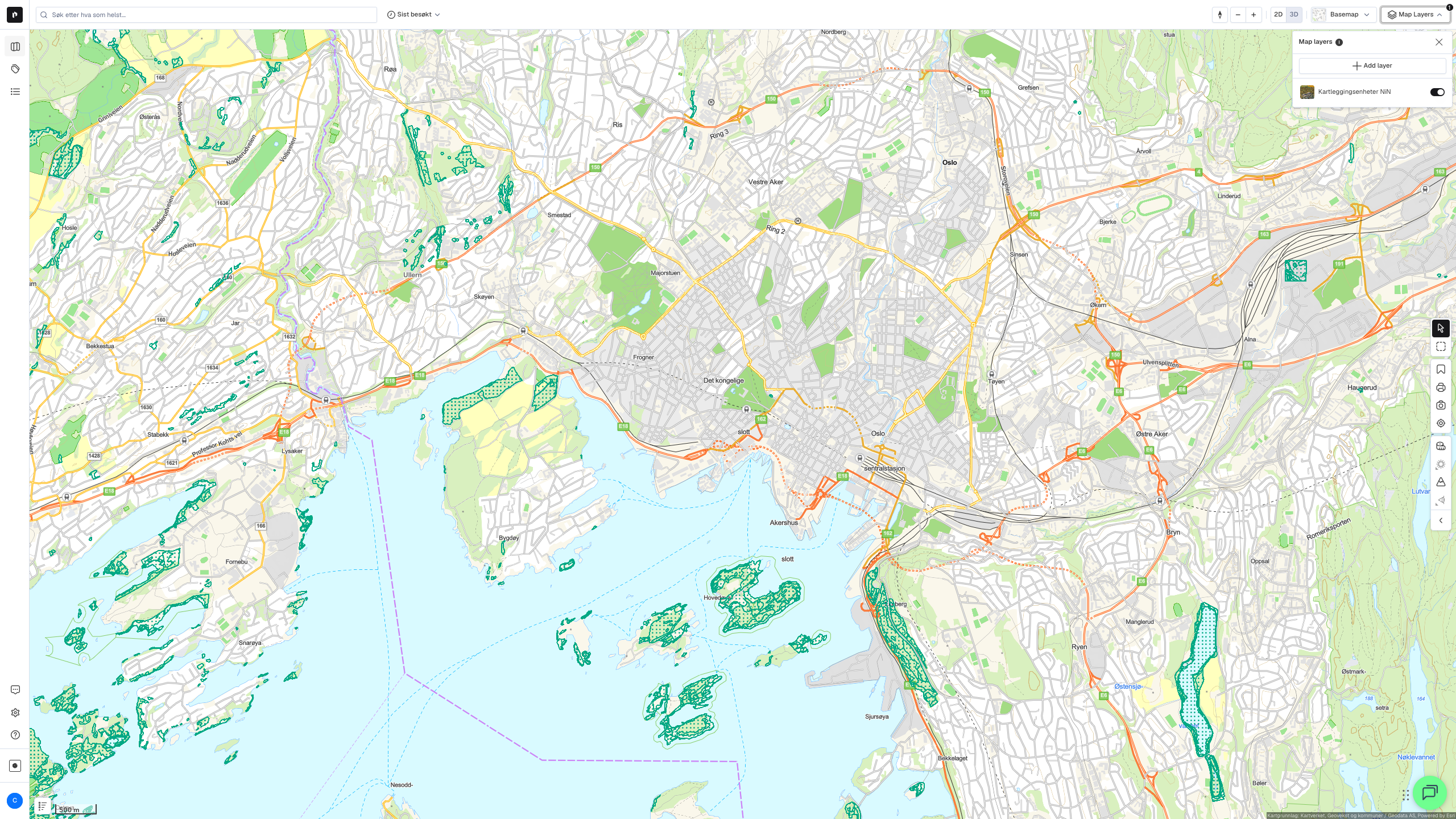Open the list view sidebar icon
The height and width of the screenshot is (819, 1456).
click(x=15, y=92)
